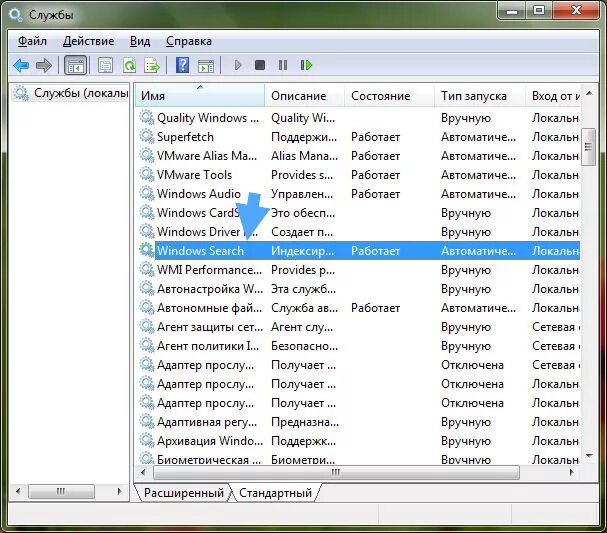Click the gear icon beside WMI Performance
The image size is (607, 533).
coord(147,269)
